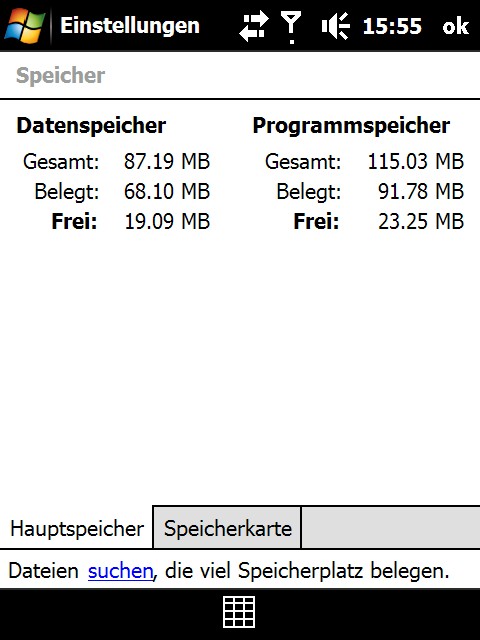Click the 23.25 MB Frei value
Image resolution: width=480 pixels, height=640 pixels.
coord(421,222)
